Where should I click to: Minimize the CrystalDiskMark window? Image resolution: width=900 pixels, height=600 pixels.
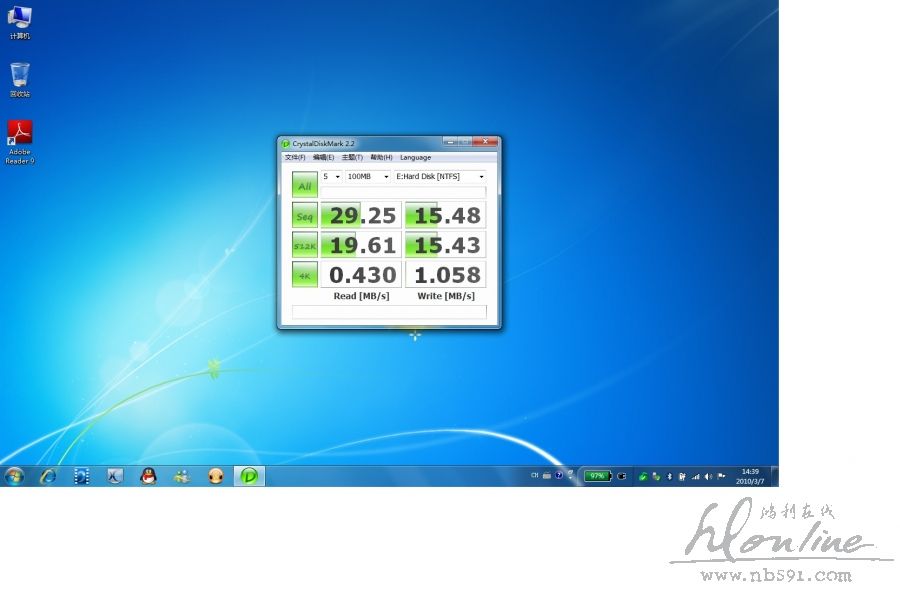pos(451,141)
